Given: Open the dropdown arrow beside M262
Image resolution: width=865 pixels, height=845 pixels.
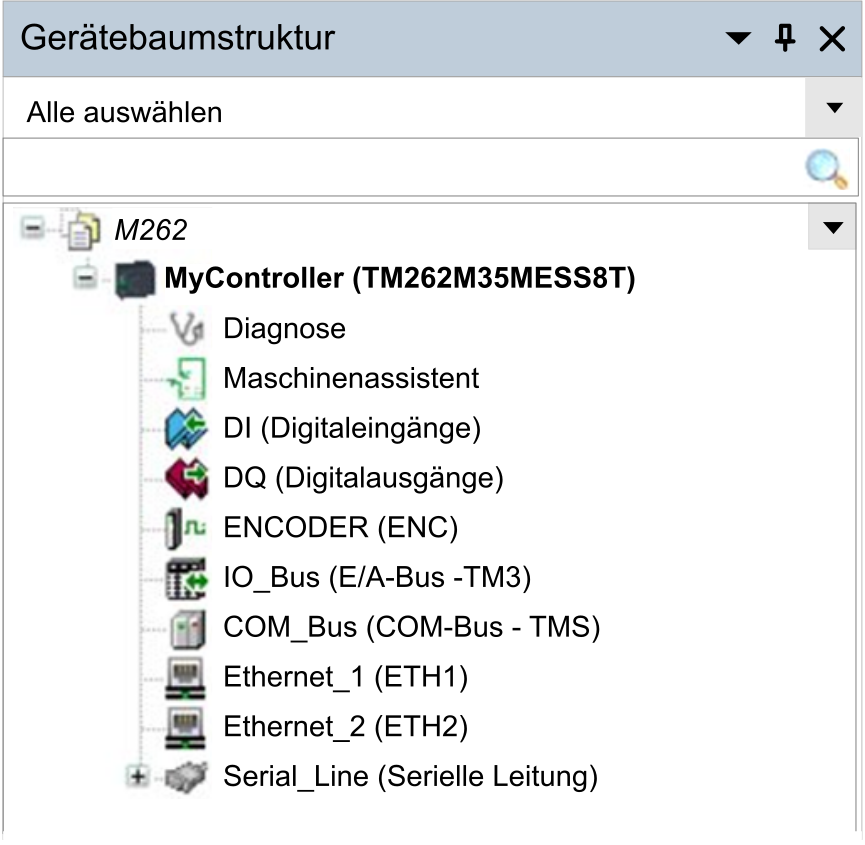Looking at the screenshot, I should [x=832, y=227].
